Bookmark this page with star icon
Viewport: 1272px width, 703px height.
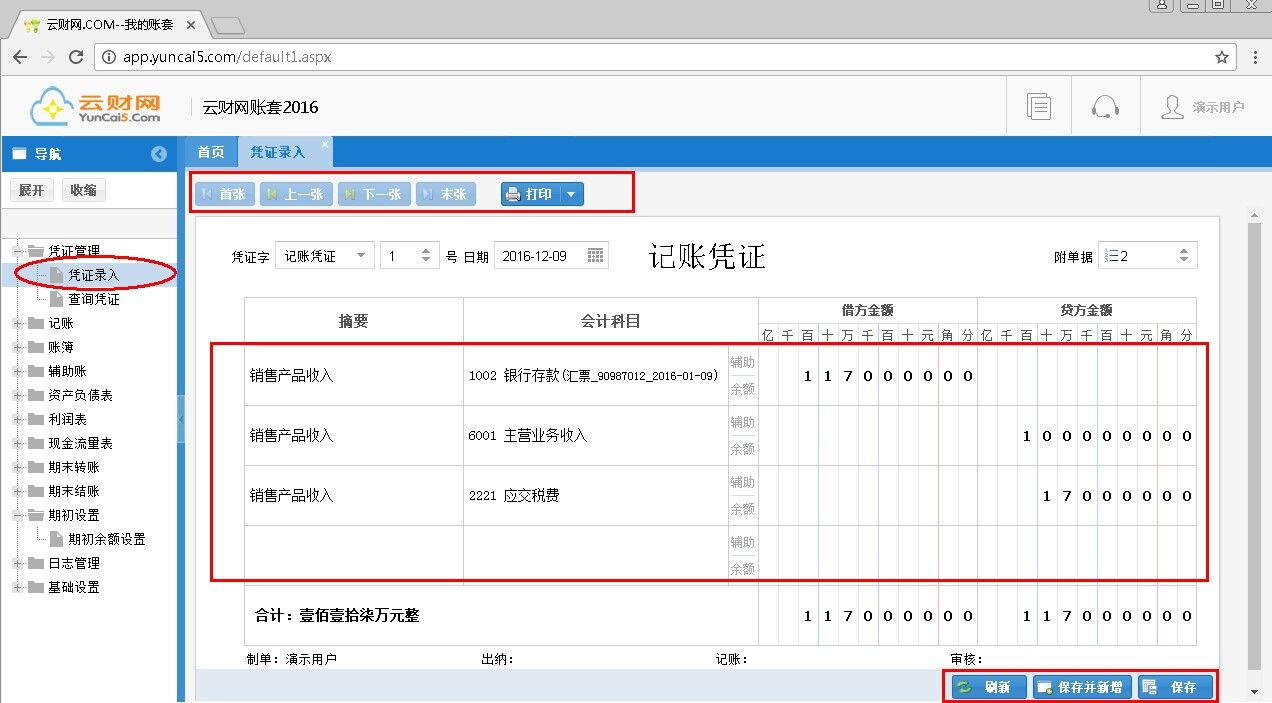tap(1222, 57)
